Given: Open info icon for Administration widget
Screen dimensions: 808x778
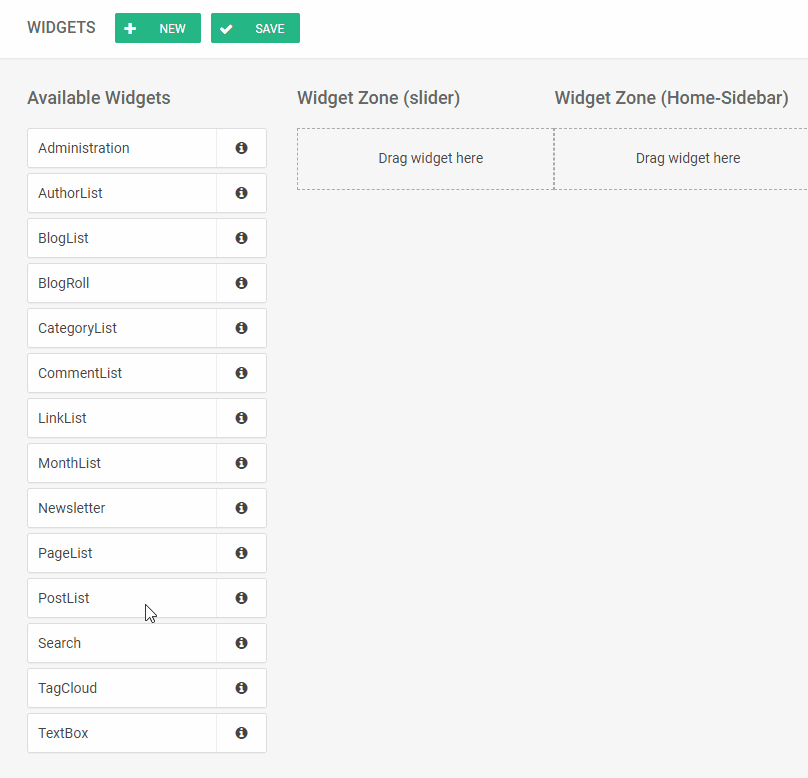Looking at the screenshot, I should coord(241,148).
